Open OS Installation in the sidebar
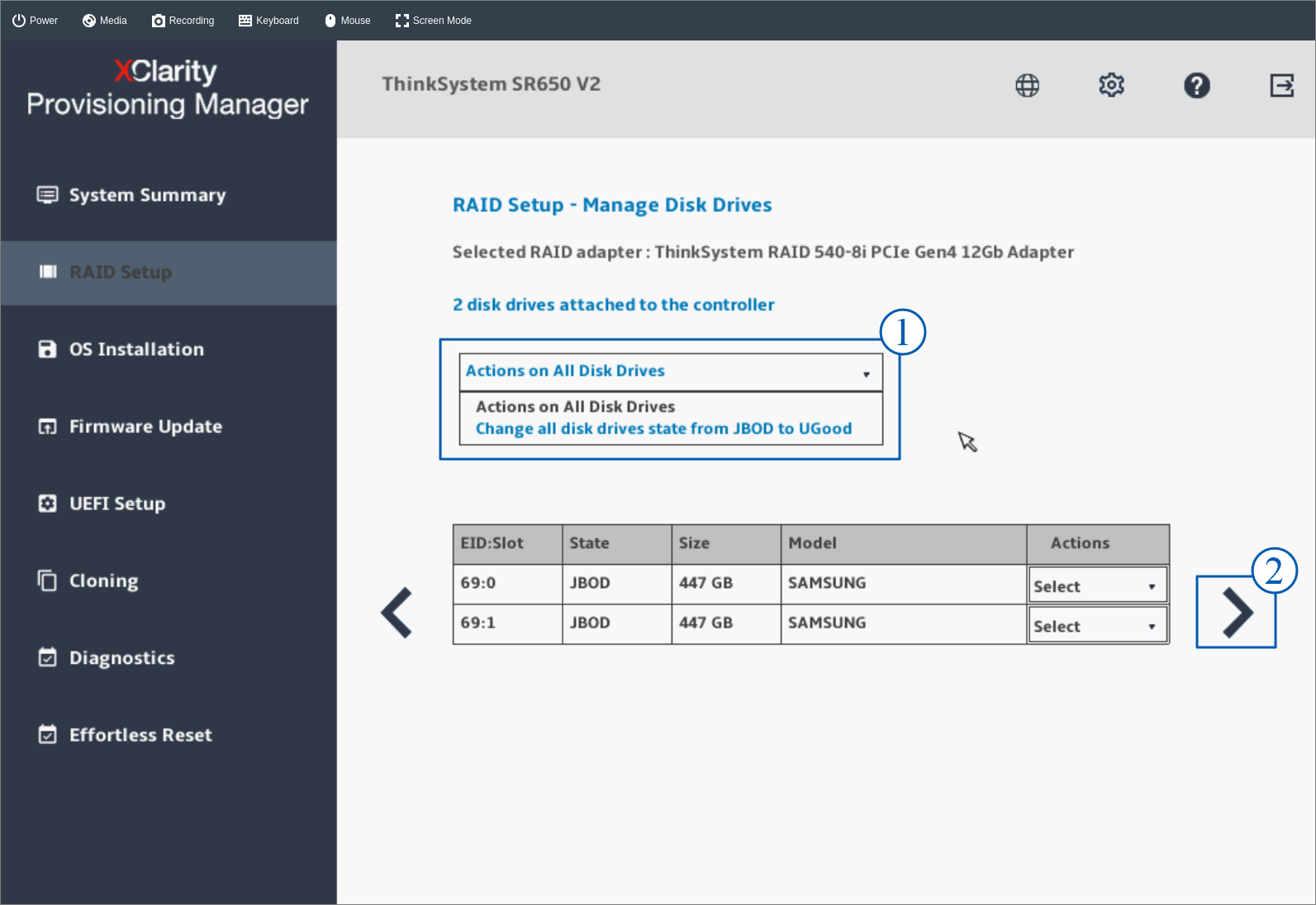Image resolution: width=1316 pixels, height=905 pixels. 169,349
